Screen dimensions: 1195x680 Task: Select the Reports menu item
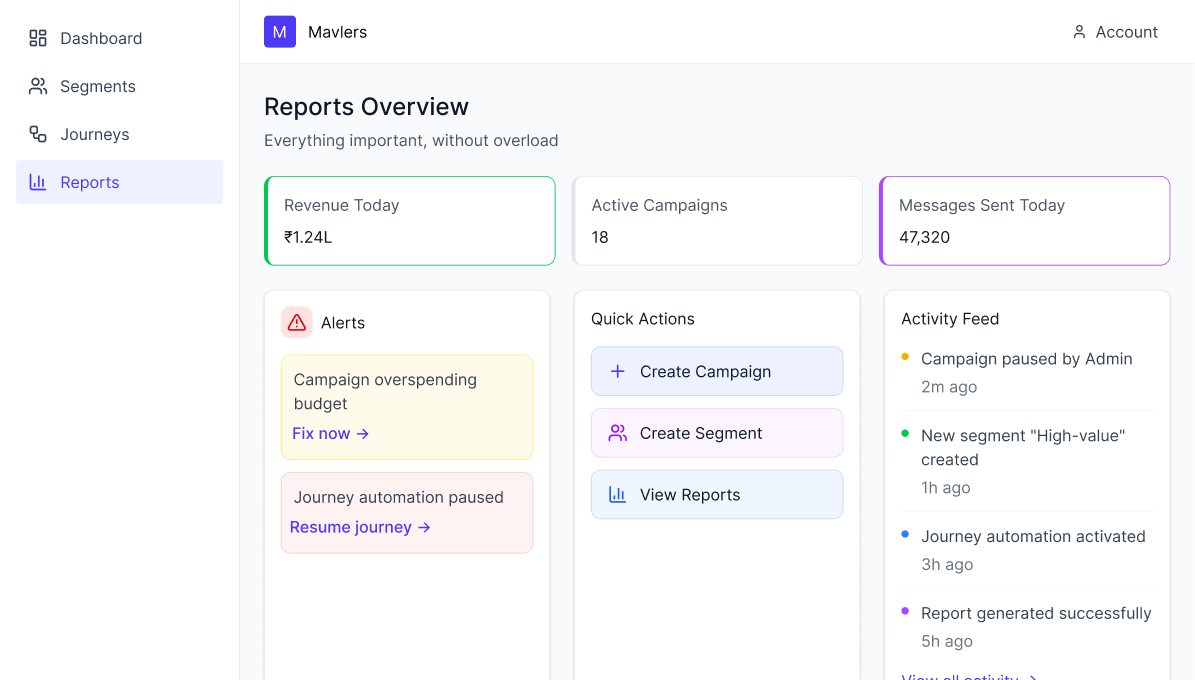click(x=120, y=182)
